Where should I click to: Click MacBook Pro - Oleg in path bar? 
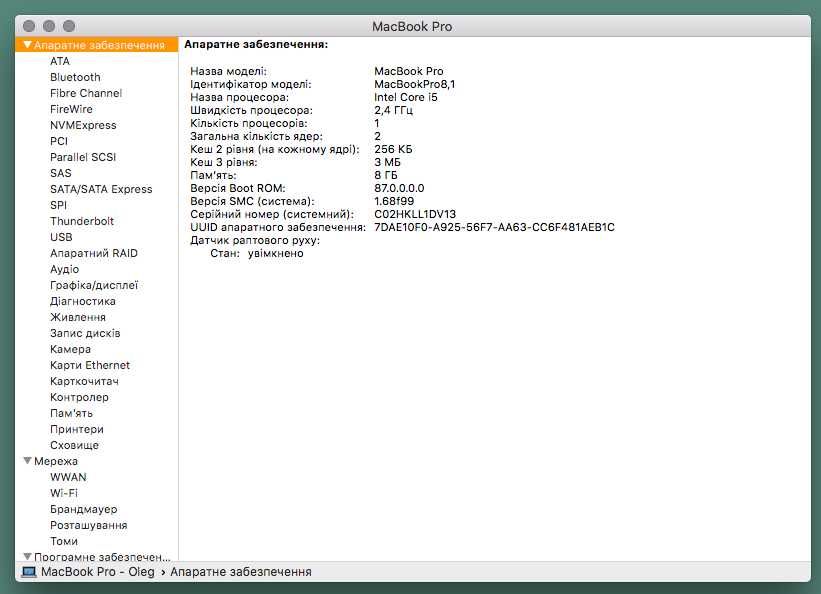[98, 571]
